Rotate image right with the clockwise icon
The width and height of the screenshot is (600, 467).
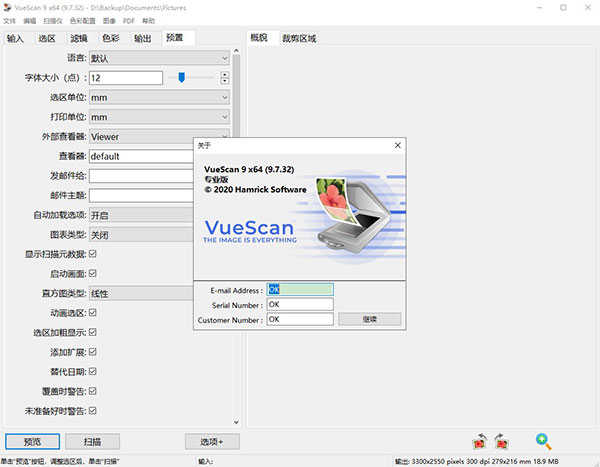pos(501,441)
